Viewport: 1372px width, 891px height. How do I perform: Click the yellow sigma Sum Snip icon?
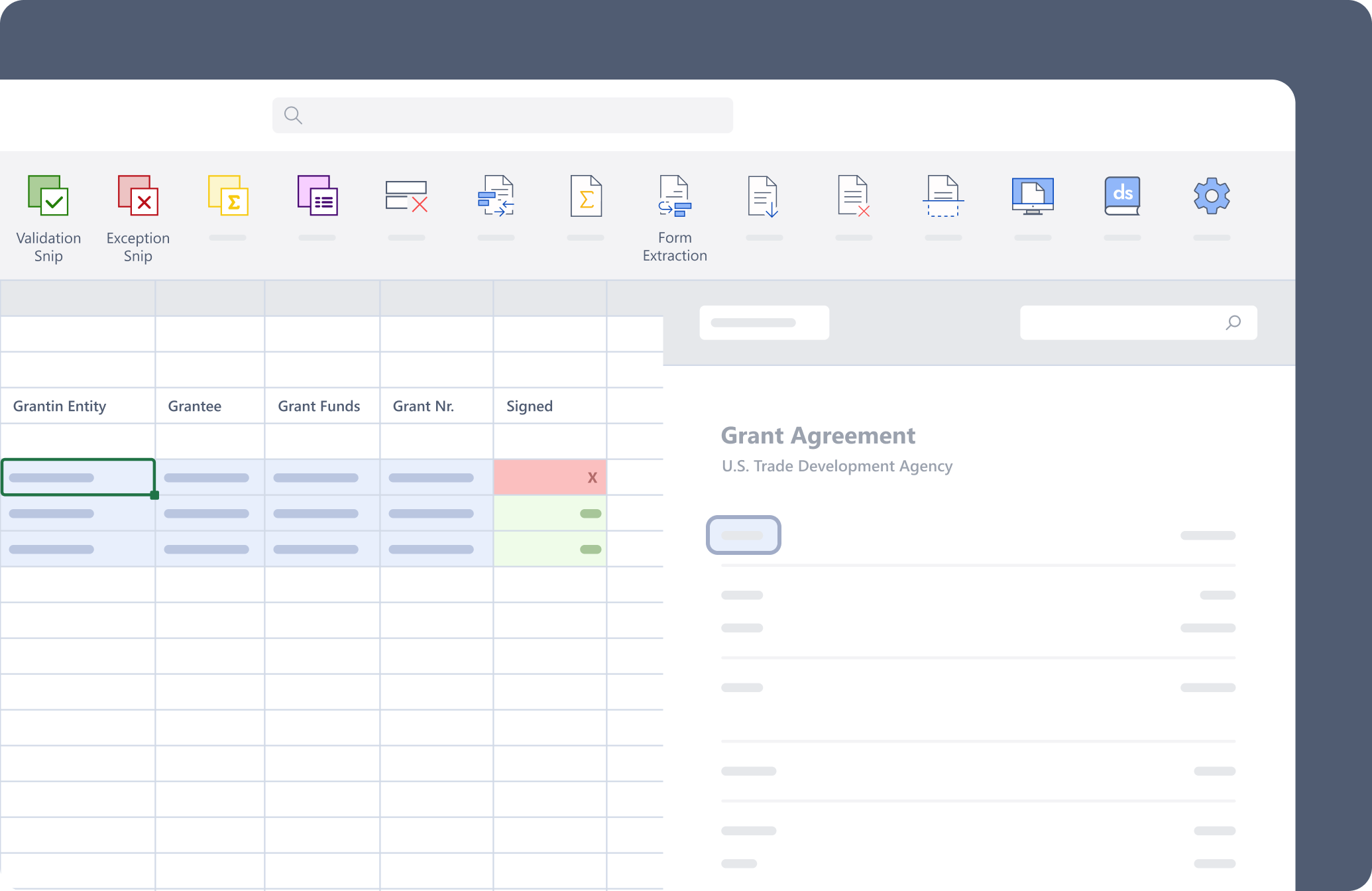(228, 196)
